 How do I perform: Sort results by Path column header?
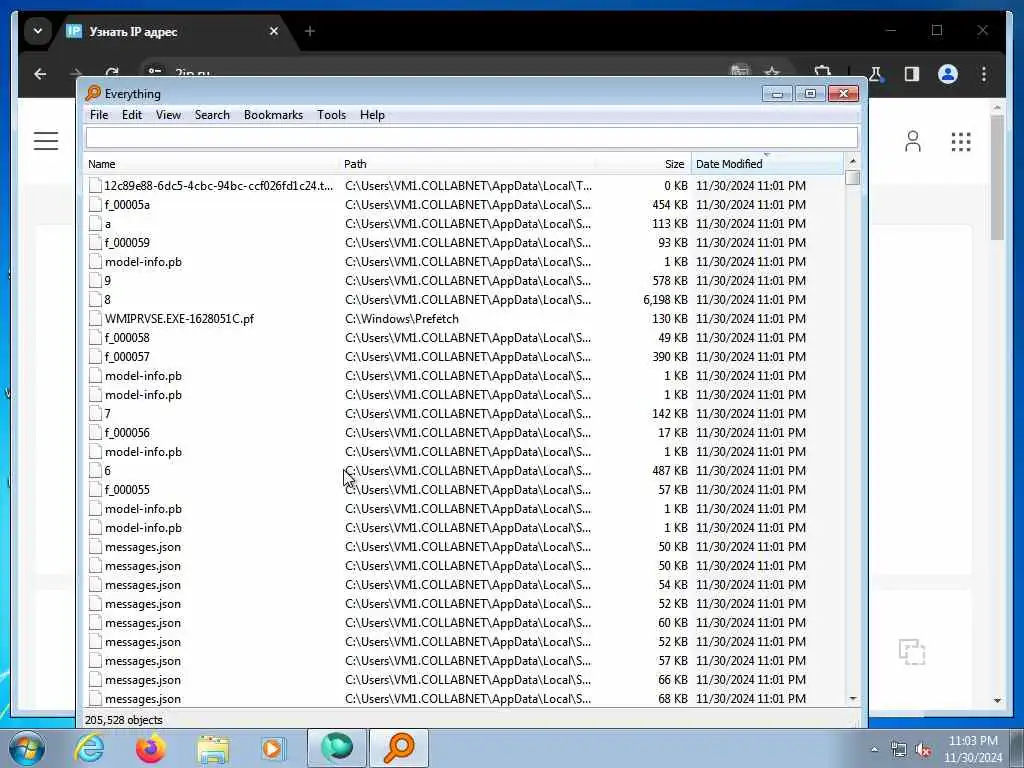coord(468,164)
